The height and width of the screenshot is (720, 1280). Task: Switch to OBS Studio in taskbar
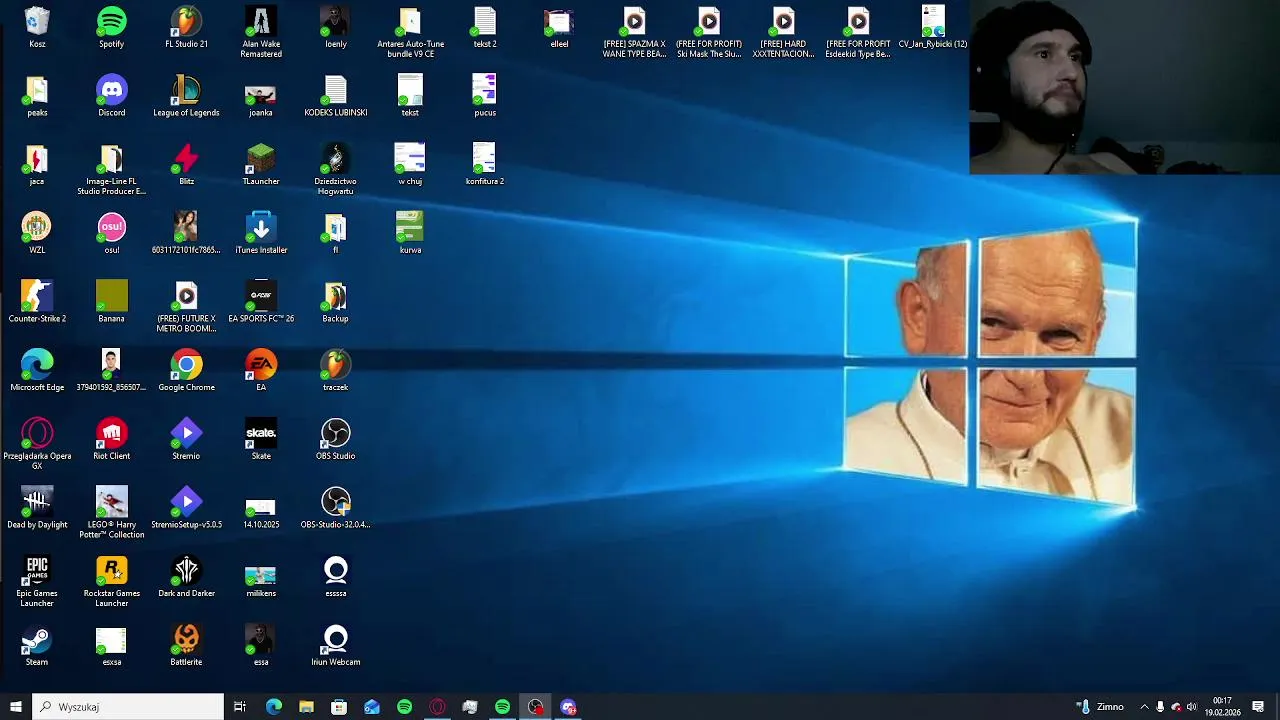coord(536,707)
